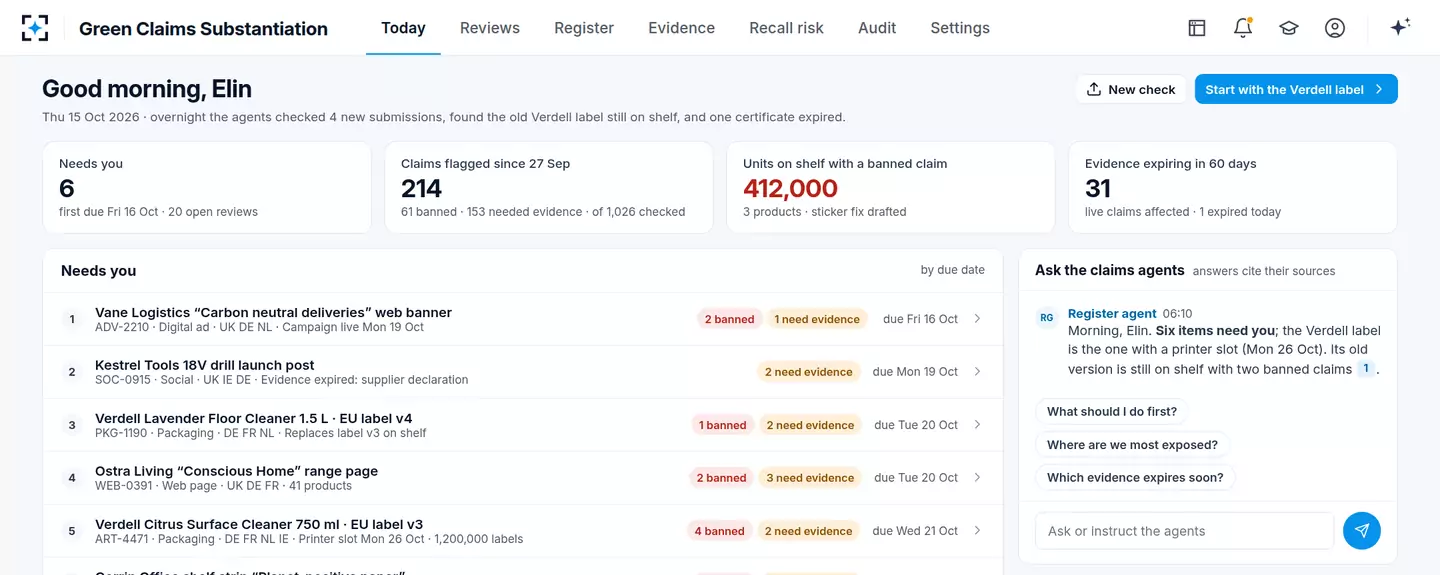Send the message with the paper plane icon
The width and height of the screenshot is (1440, 575).
pos(1362,531)
